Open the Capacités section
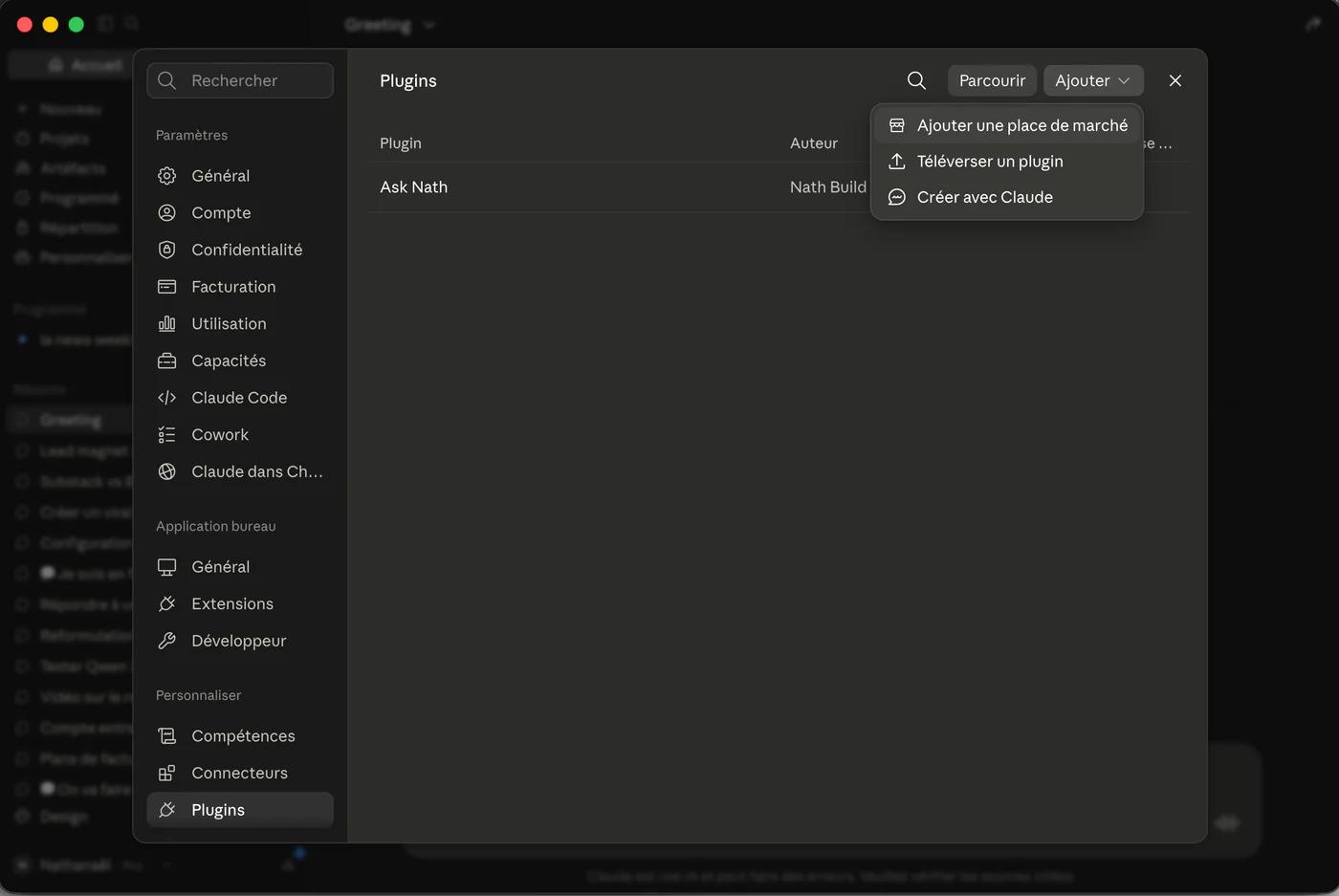The width and height of the screenshot is (1339, 896). pos(240,361)
